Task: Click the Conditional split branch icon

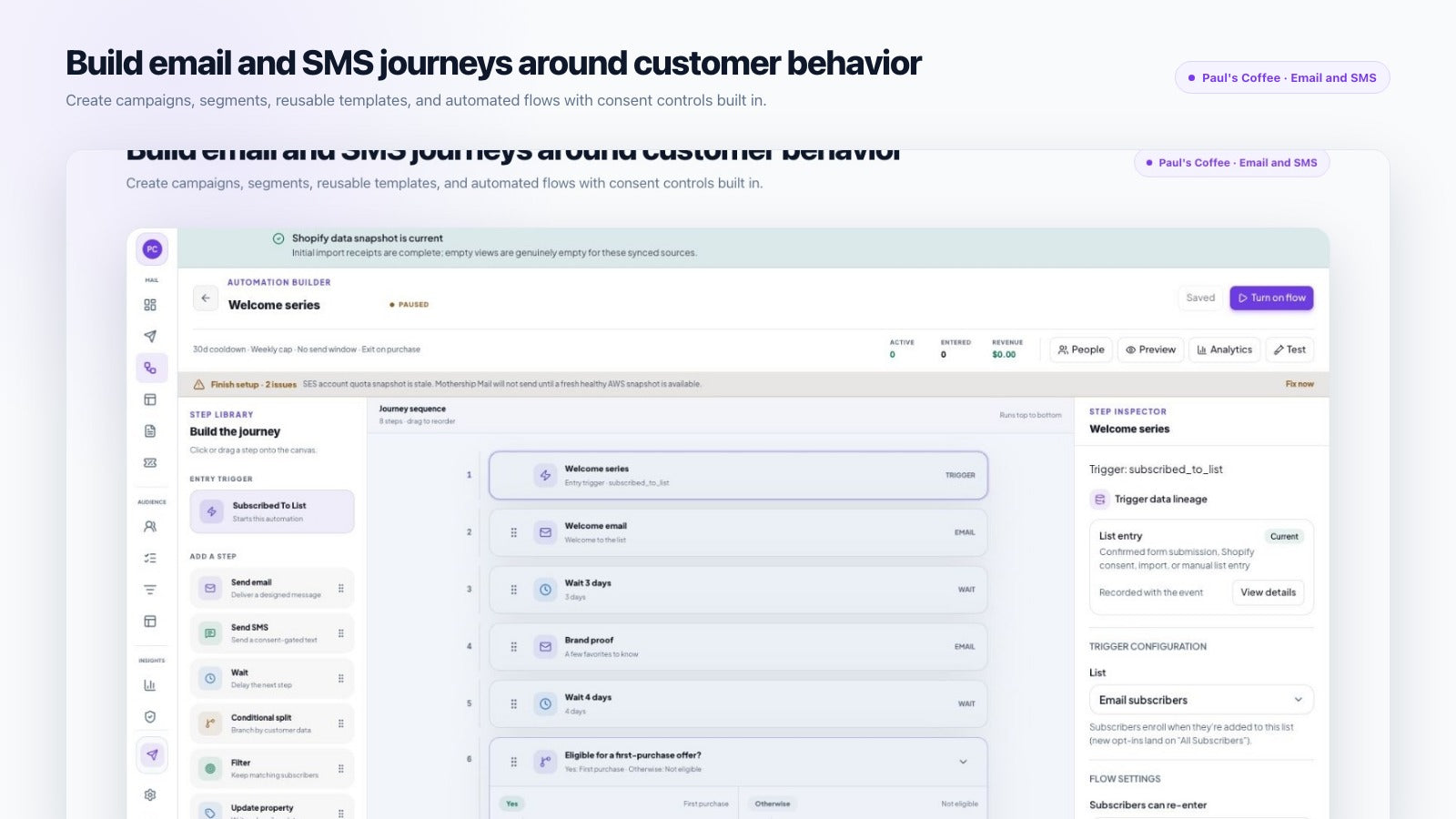Action: (x=210, y=723)
